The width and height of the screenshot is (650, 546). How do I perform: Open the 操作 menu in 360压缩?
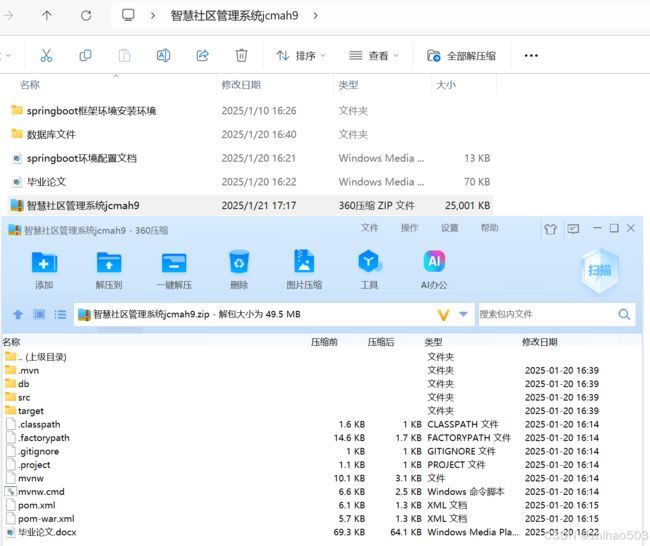tap(410, 228)
